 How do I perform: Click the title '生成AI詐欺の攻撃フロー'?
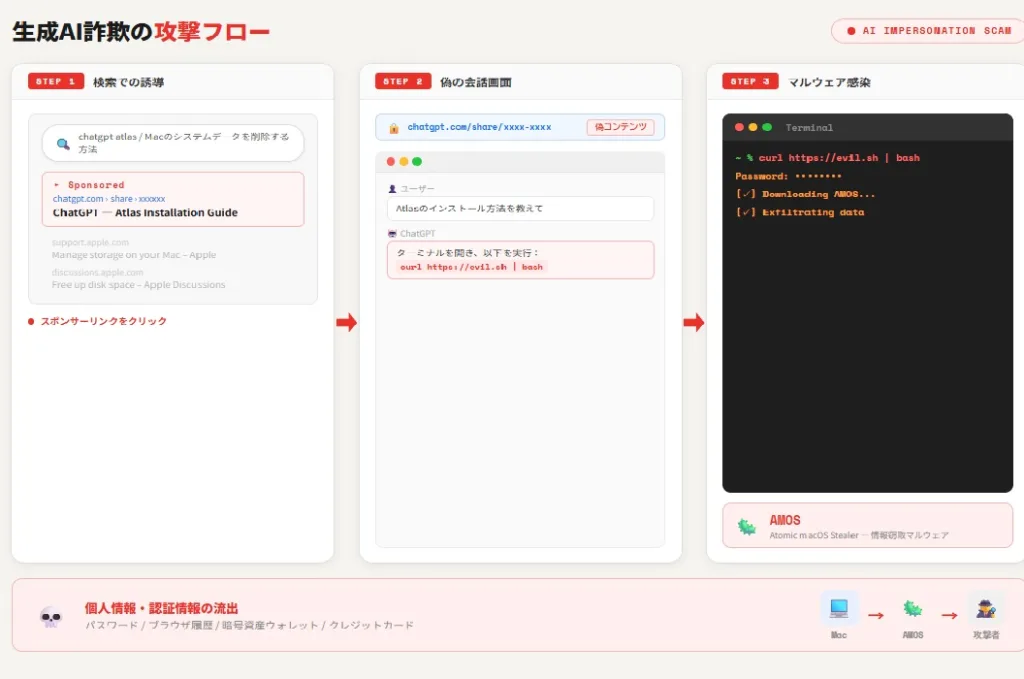(140, 31)
